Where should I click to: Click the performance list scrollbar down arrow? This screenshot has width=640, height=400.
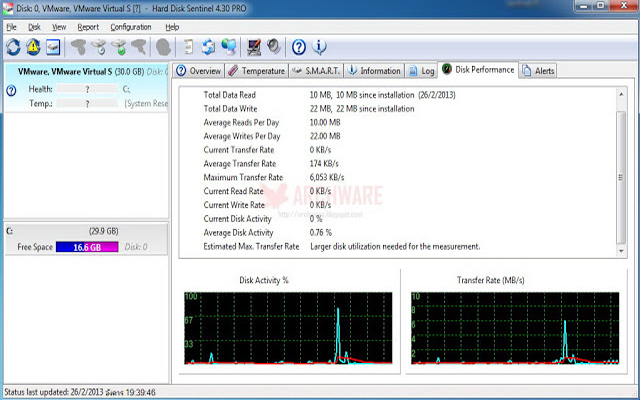click(x=621, y=251)
